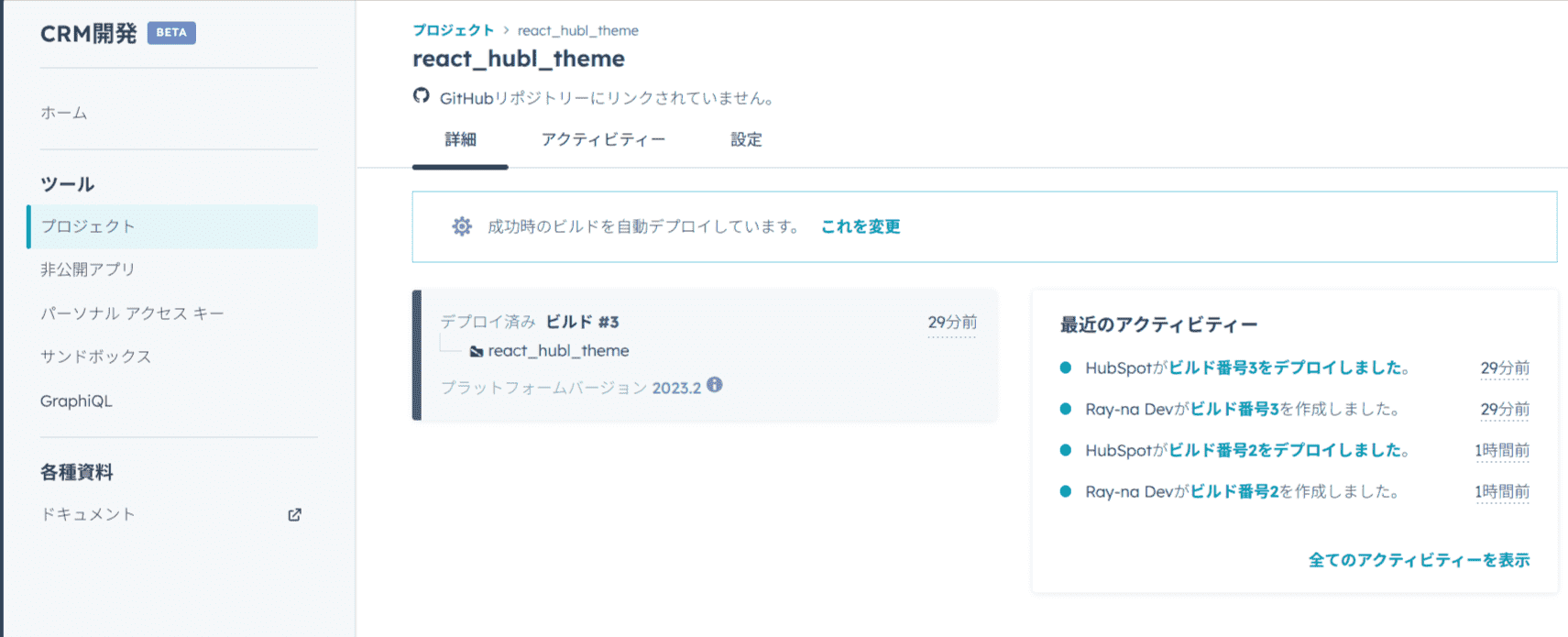Select プロジェクト in the sidebar
The width and height of the screenshot is (1568, 637).
point(173,226)
